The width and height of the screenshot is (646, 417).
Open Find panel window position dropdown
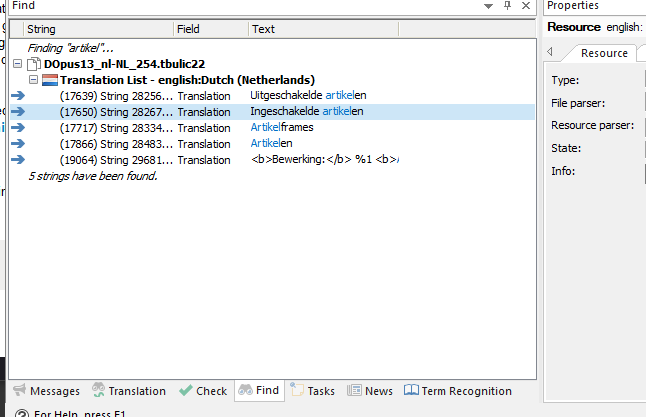coord(487,6)
